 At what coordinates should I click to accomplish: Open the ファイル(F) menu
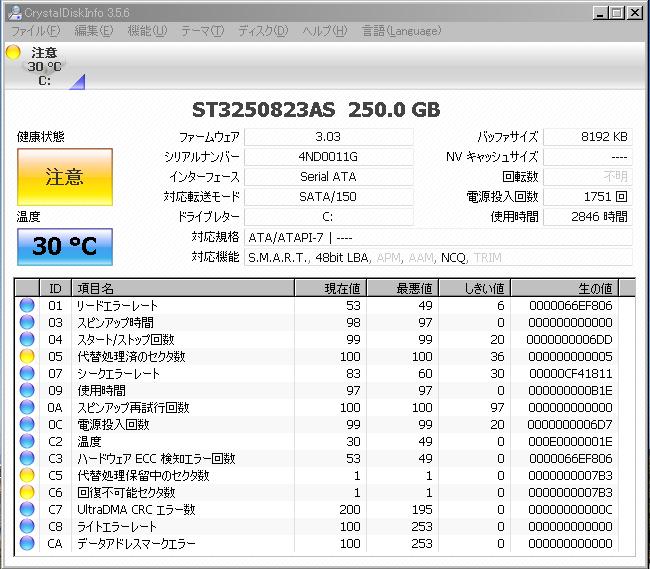pos(35,31)
